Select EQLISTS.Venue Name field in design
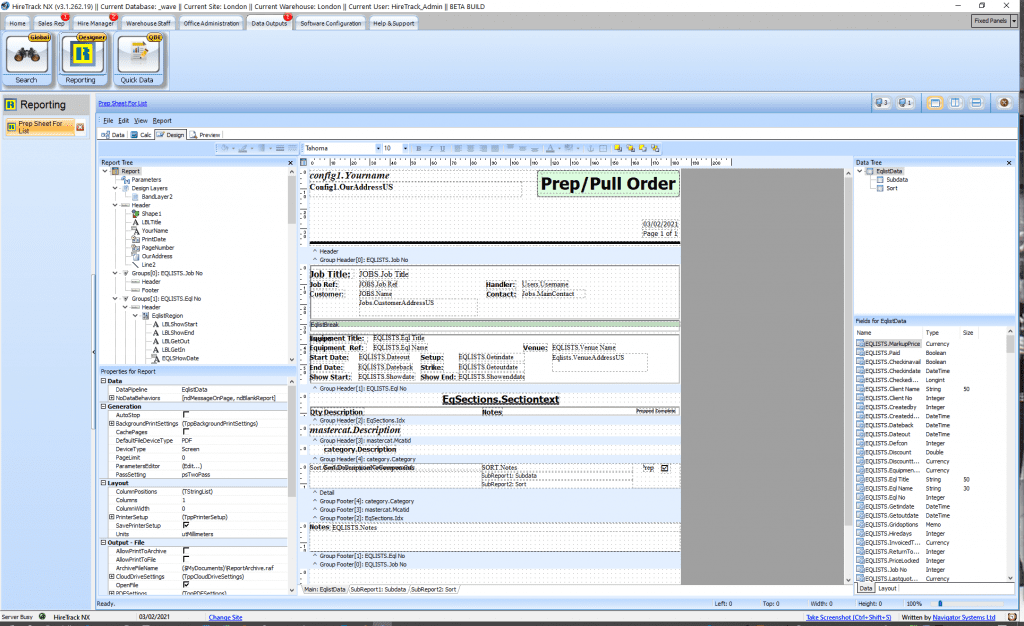This screenshot has height=626, width=1024. coord(584,348)
